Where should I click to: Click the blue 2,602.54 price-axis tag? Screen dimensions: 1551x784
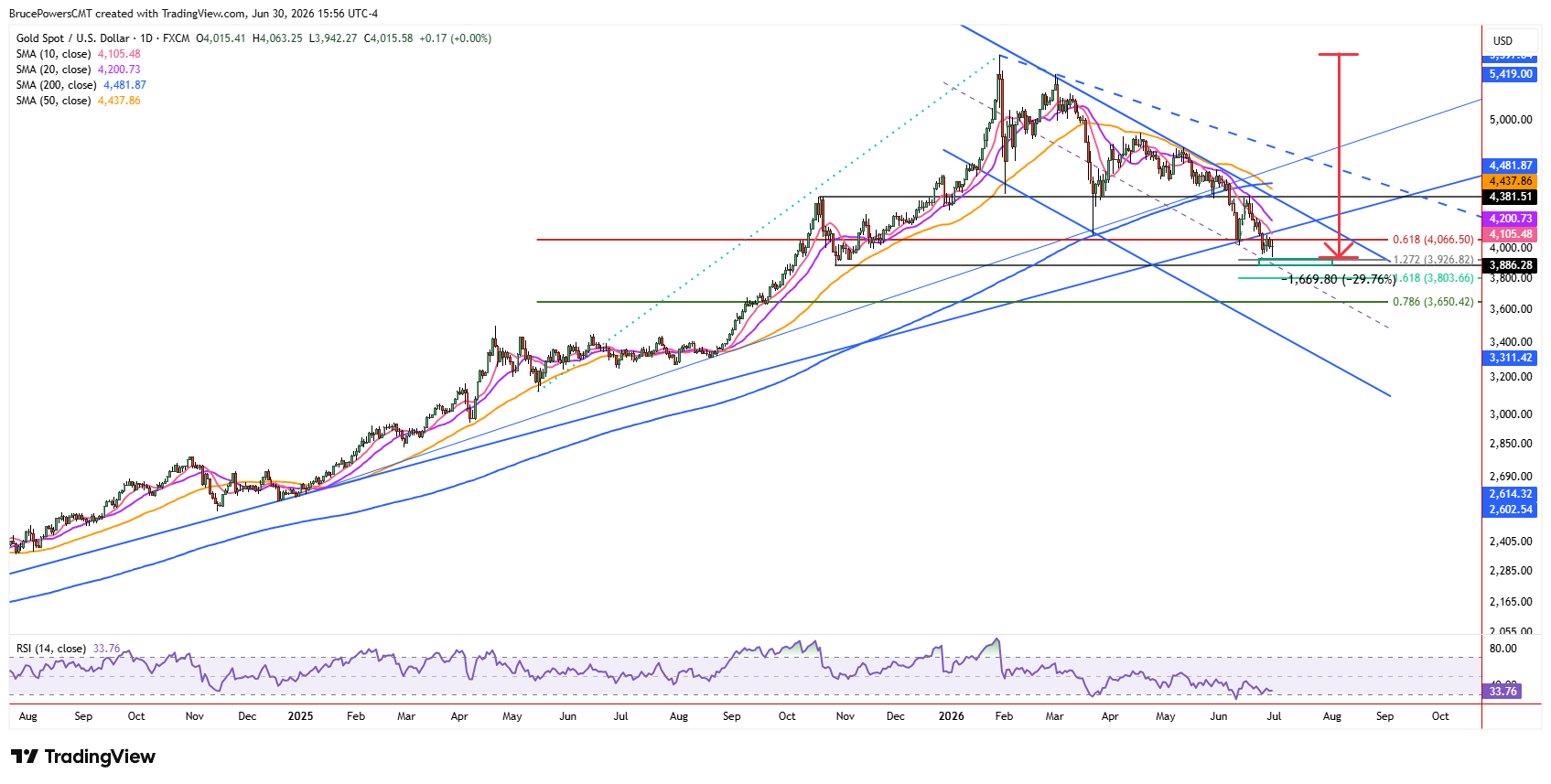pyautogui.click(x=1511, y=510)
